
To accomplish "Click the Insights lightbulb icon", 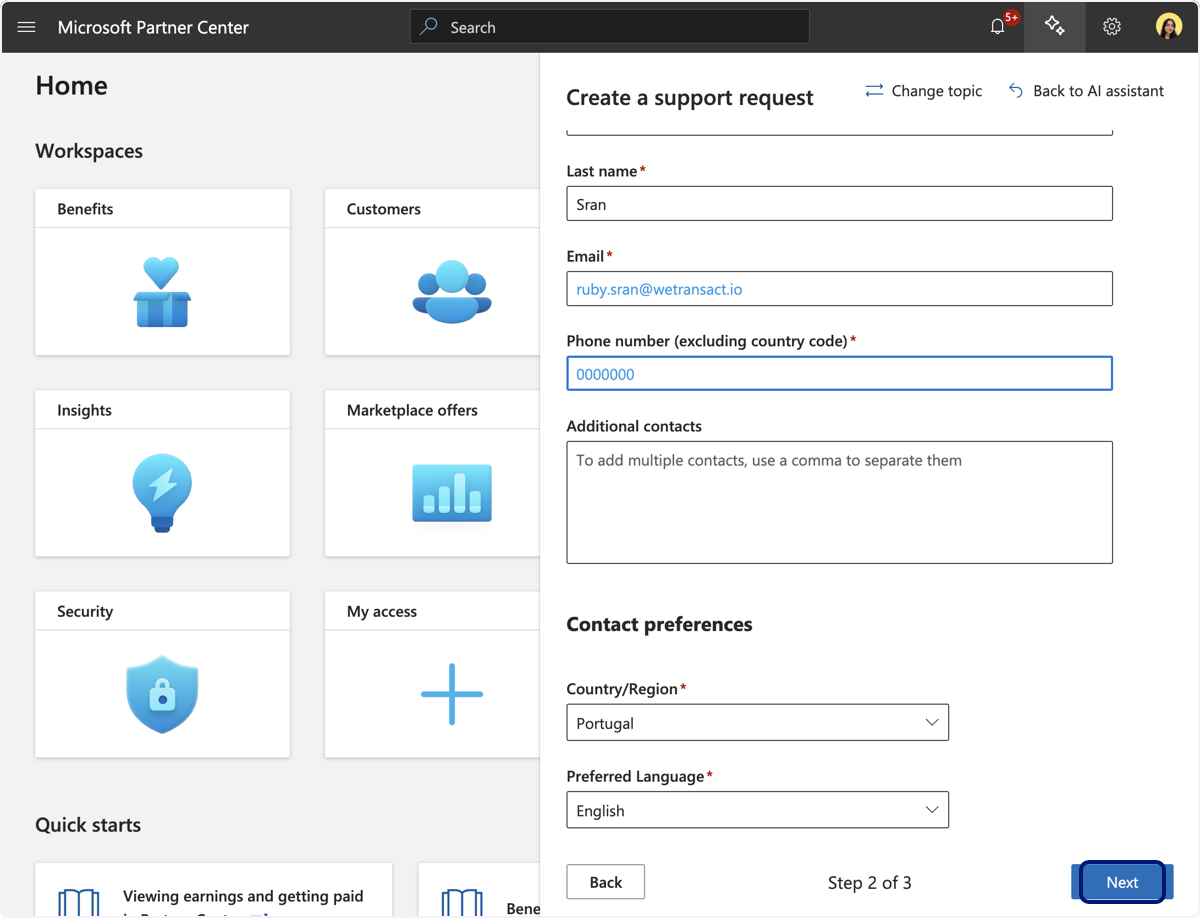I will click(x=162, y=492).
